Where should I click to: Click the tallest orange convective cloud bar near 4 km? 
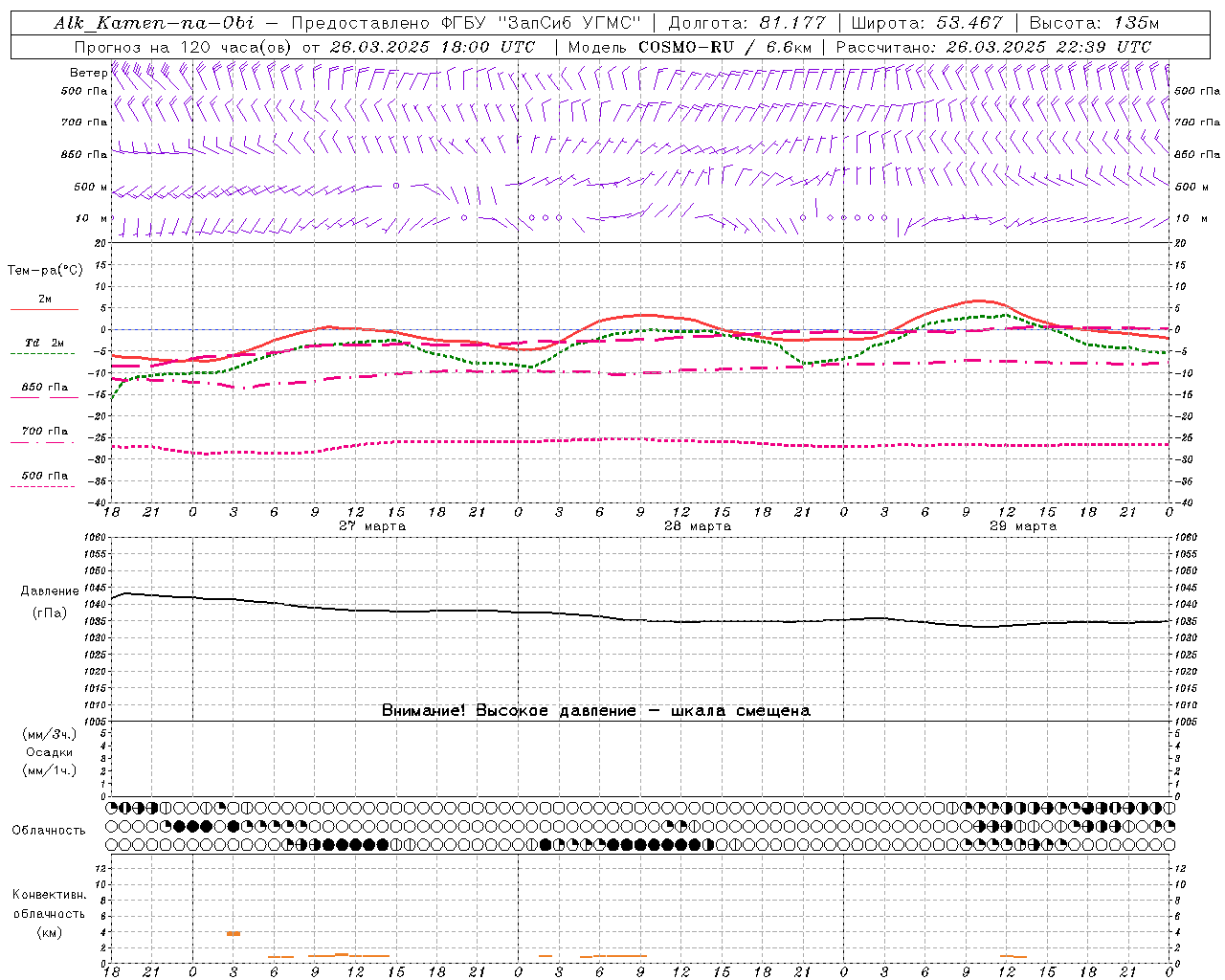click(x=234, y=933)
